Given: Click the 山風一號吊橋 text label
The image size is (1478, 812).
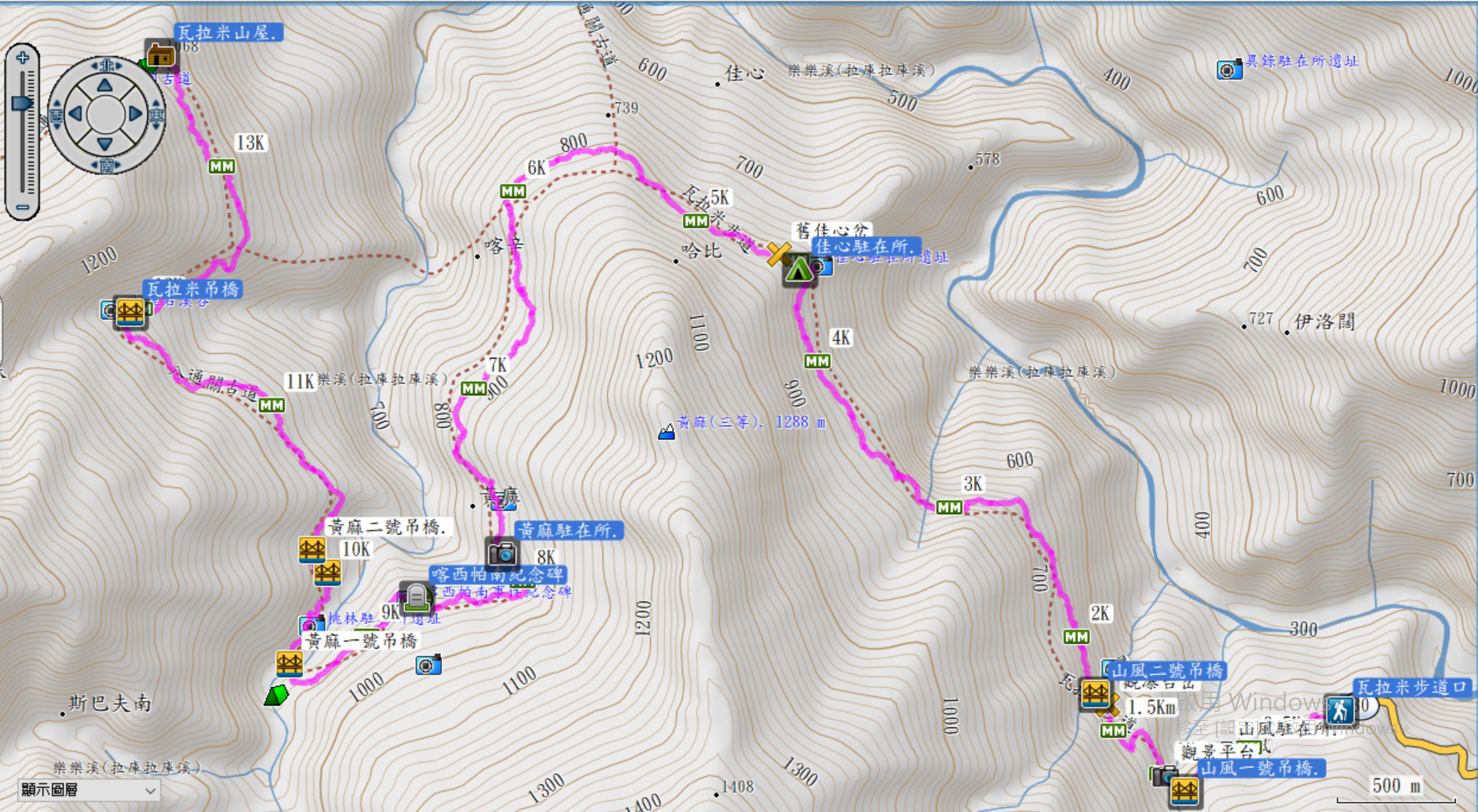Looking at the screenshot, I should (x=1260, y=768).
